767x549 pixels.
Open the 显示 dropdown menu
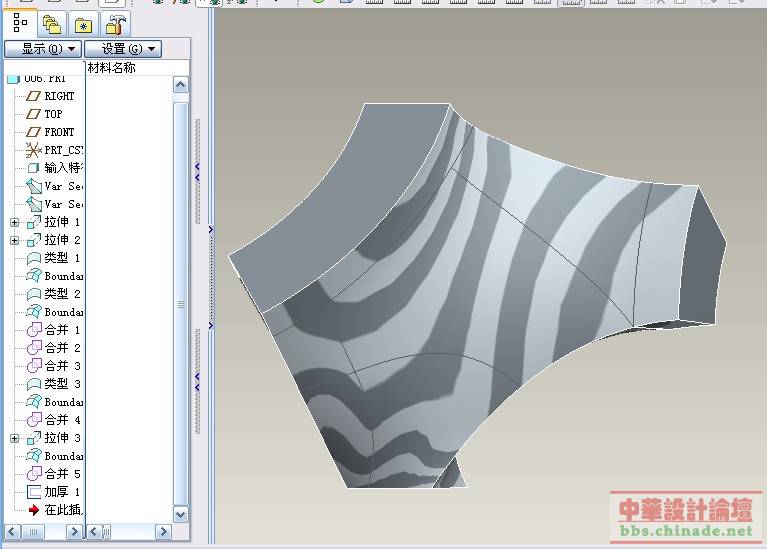pyautogui.click(x=42, y=48)
